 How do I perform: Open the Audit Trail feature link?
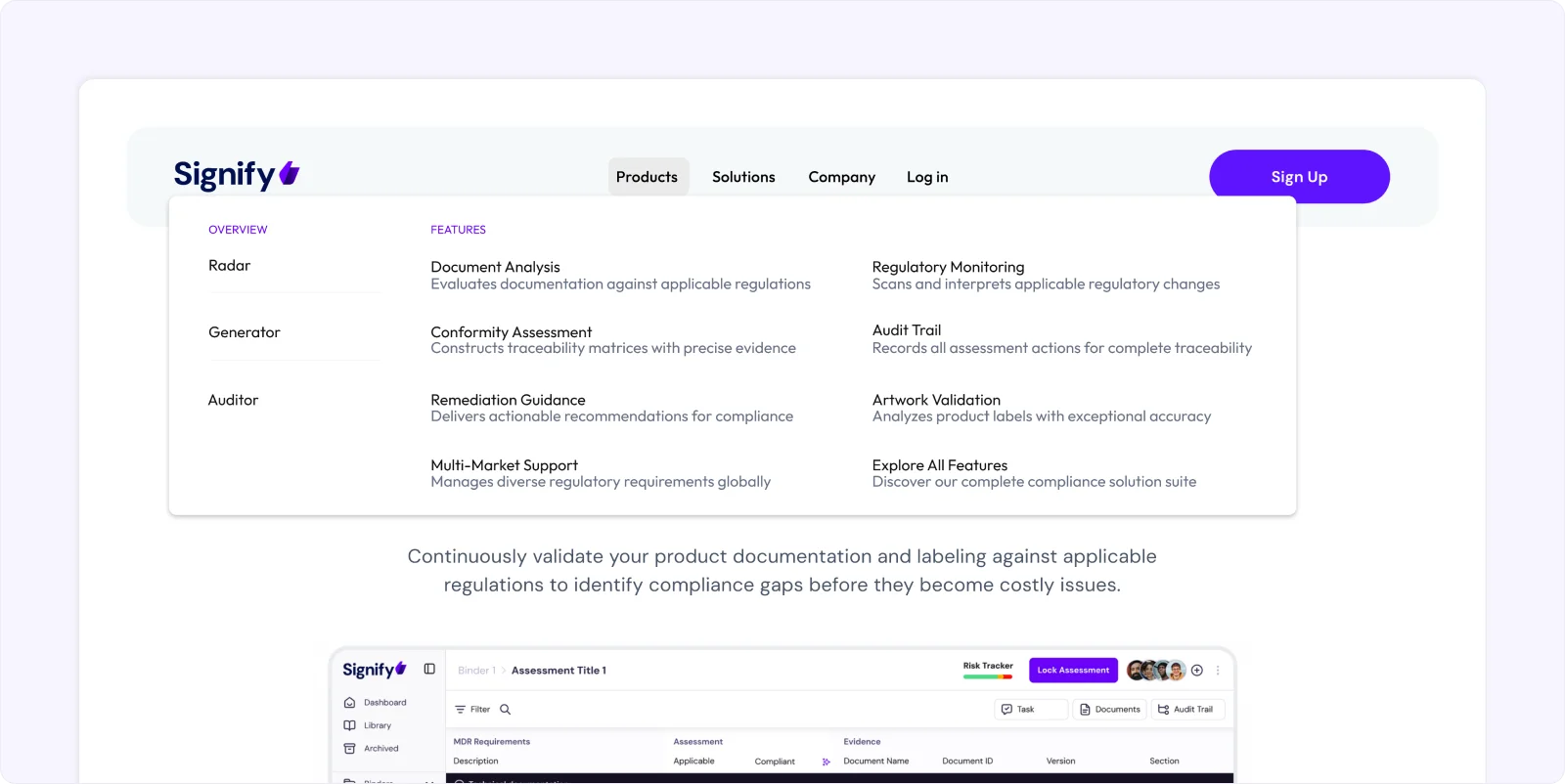pyautogui.click(x=1061, y=339)
